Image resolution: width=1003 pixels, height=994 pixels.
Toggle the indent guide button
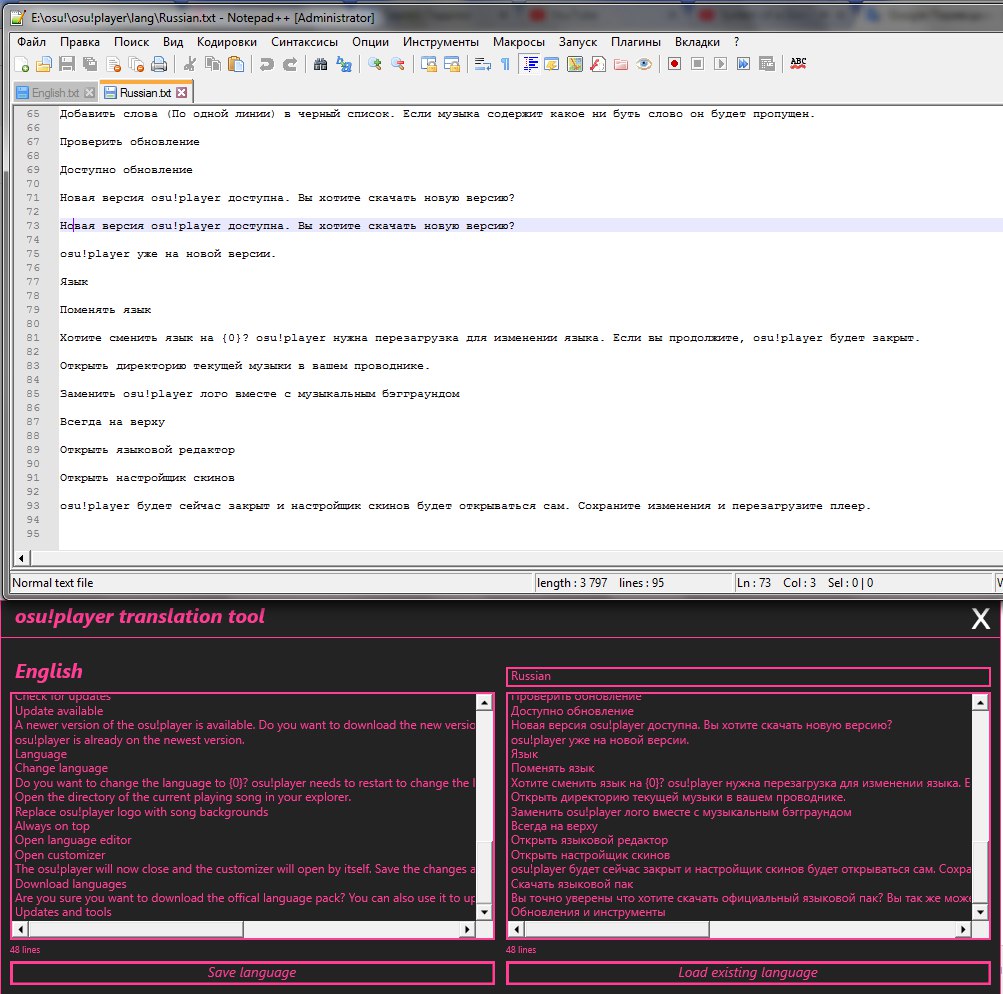click(529, 64)
